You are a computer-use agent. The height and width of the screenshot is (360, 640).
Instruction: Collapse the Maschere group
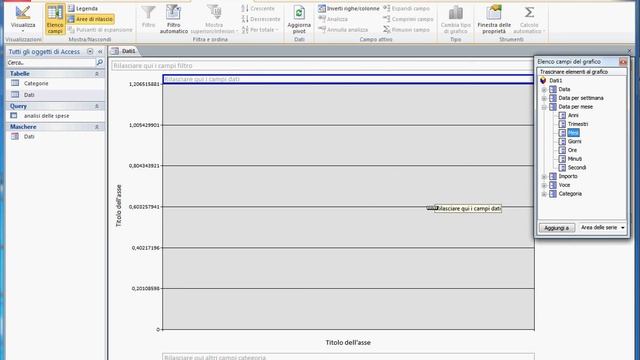click(97, 127)
